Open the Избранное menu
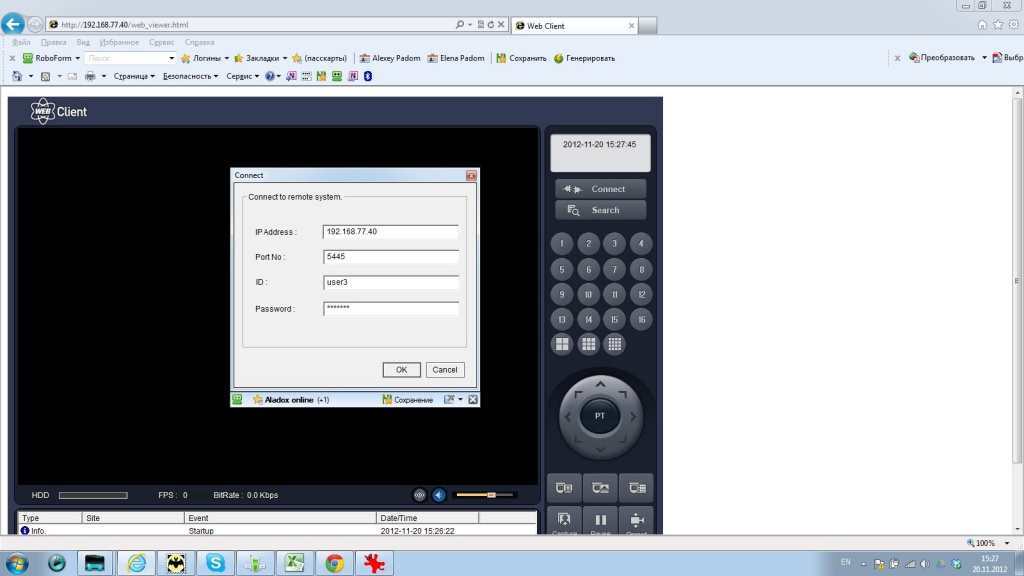The image size is (1024, 576). coord(119,43)
